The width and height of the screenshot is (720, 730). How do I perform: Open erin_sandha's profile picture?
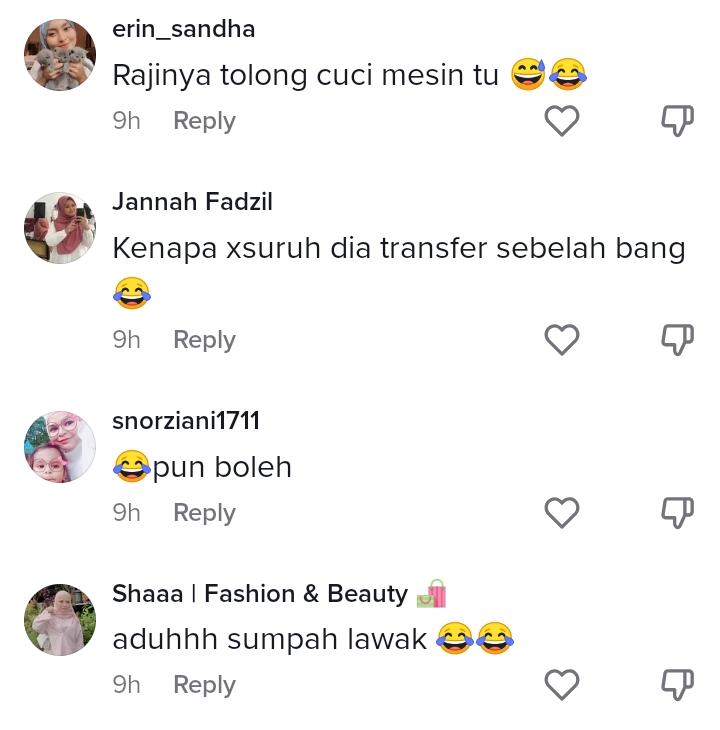tap(60, 55)
